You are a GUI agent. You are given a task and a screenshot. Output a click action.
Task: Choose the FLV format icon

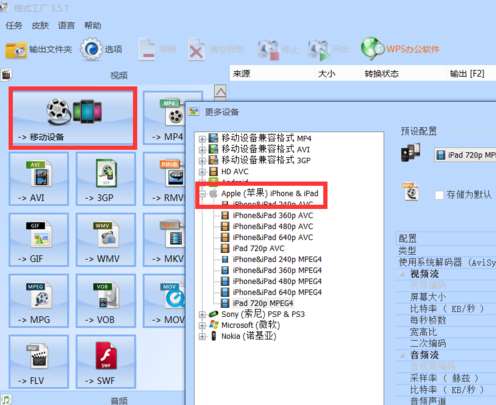[39, 362]
